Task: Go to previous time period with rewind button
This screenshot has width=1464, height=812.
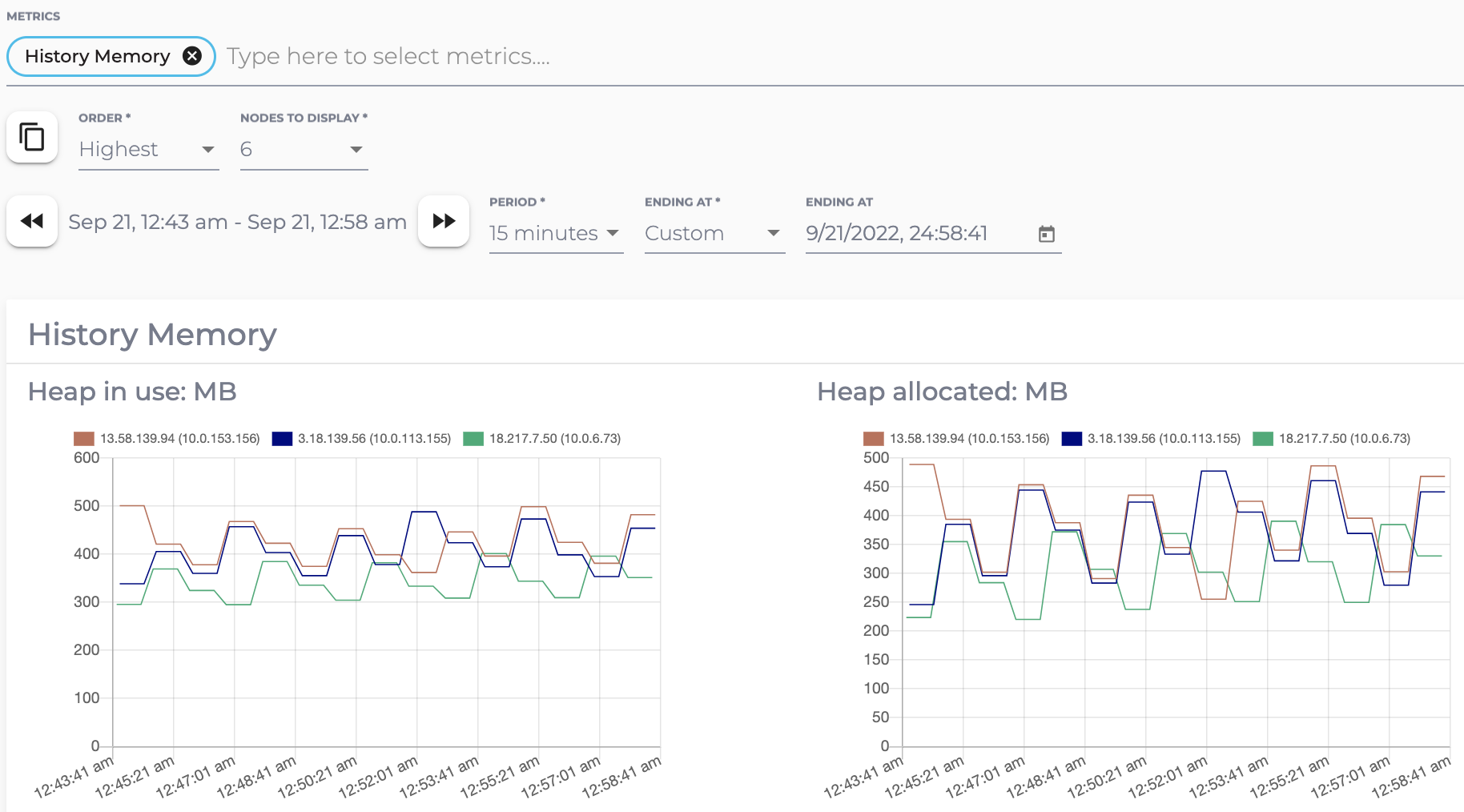Action: (32, 221)
